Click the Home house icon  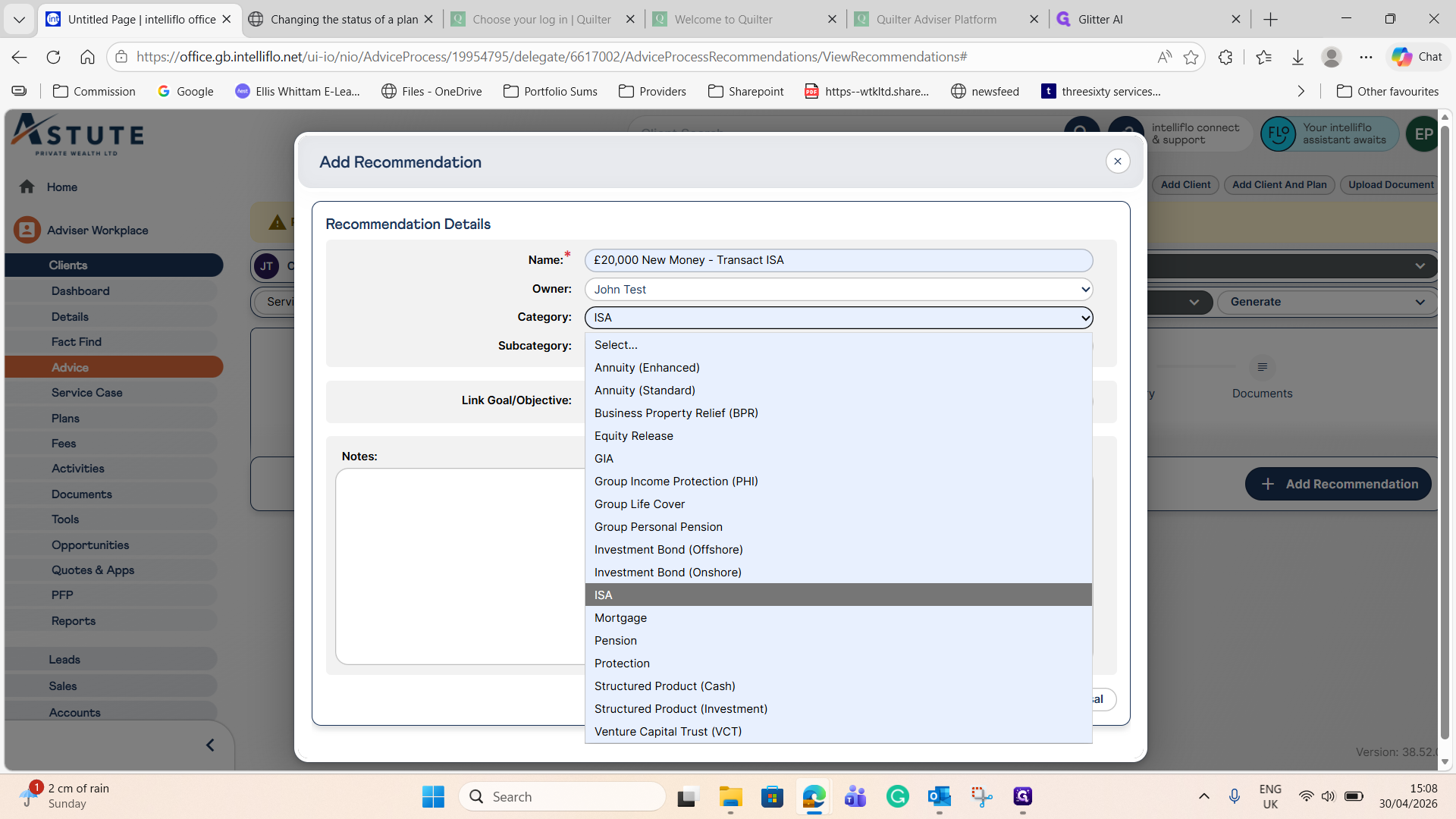click(x=27, y=187)
